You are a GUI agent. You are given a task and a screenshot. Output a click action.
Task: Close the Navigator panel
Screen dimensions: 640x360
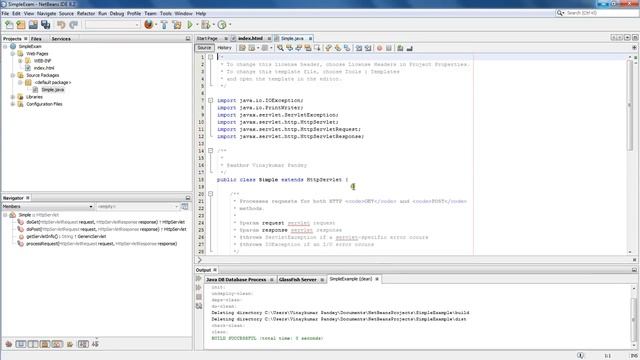pos(28,198)
